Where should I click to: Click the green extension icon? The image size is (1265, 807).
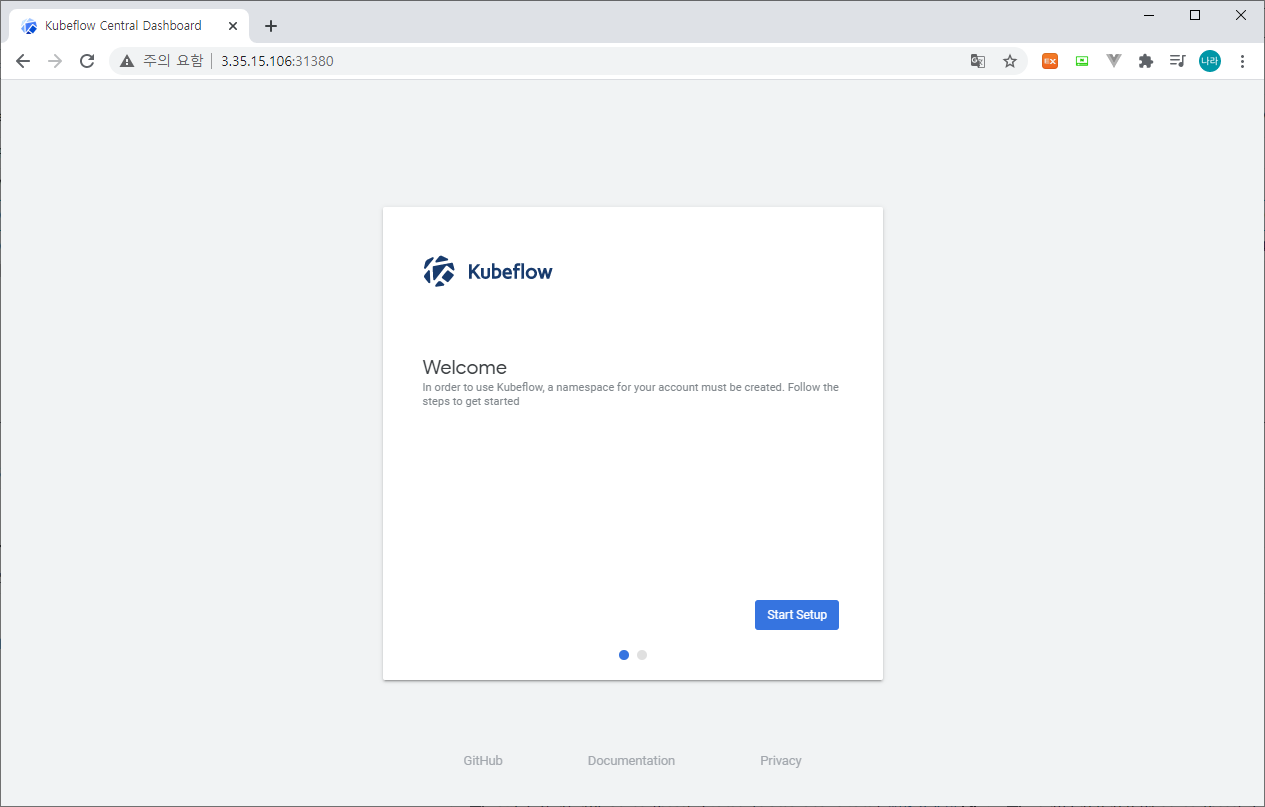[x=1082, y=61]
